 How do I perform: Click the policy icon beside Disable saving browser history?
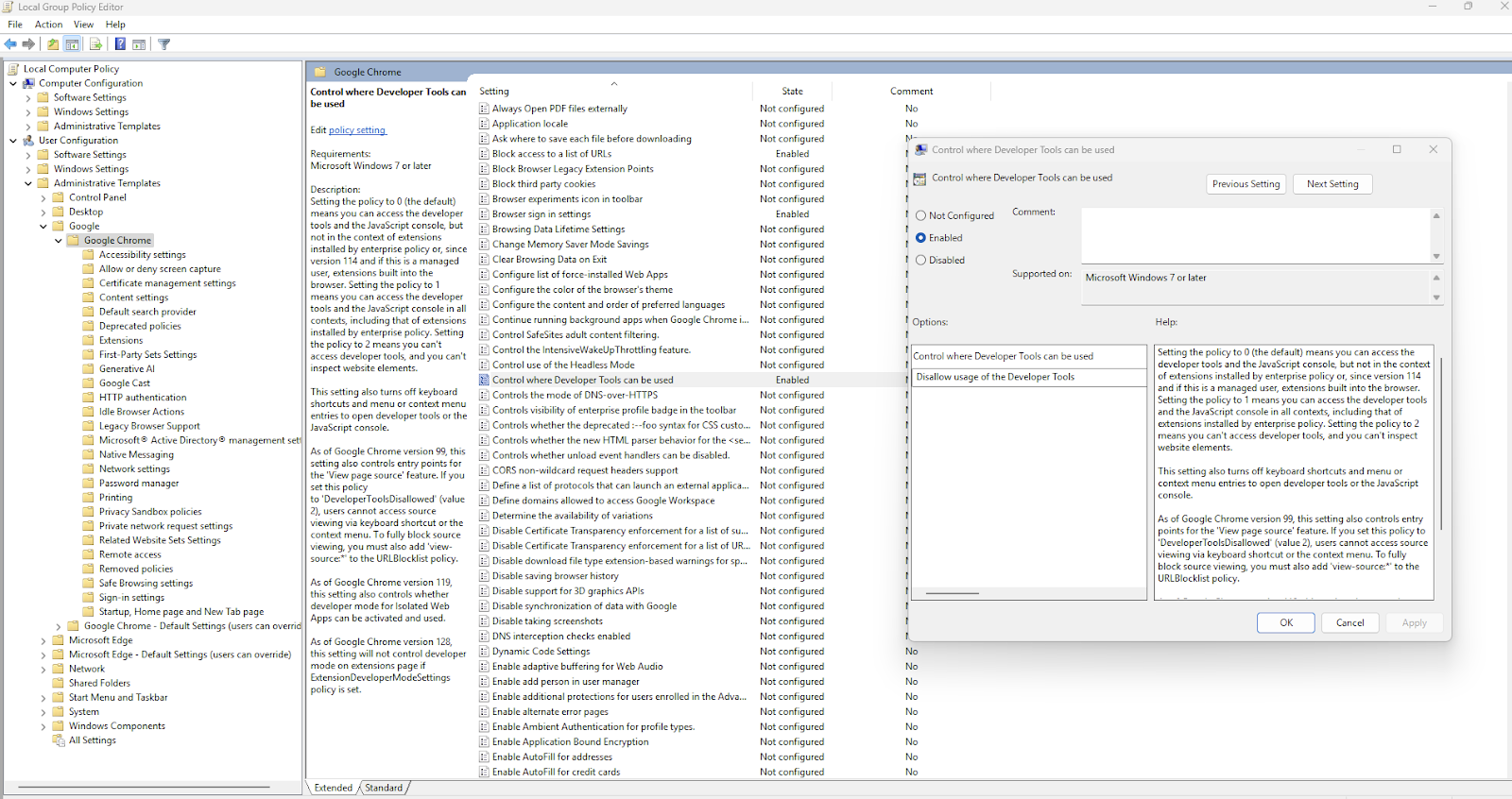tap(485, 576)
